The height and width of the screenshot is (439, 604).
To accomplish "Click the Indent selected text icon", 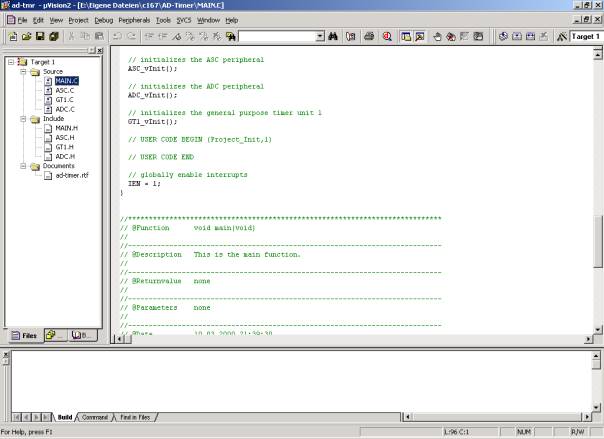I will (149, 37).
